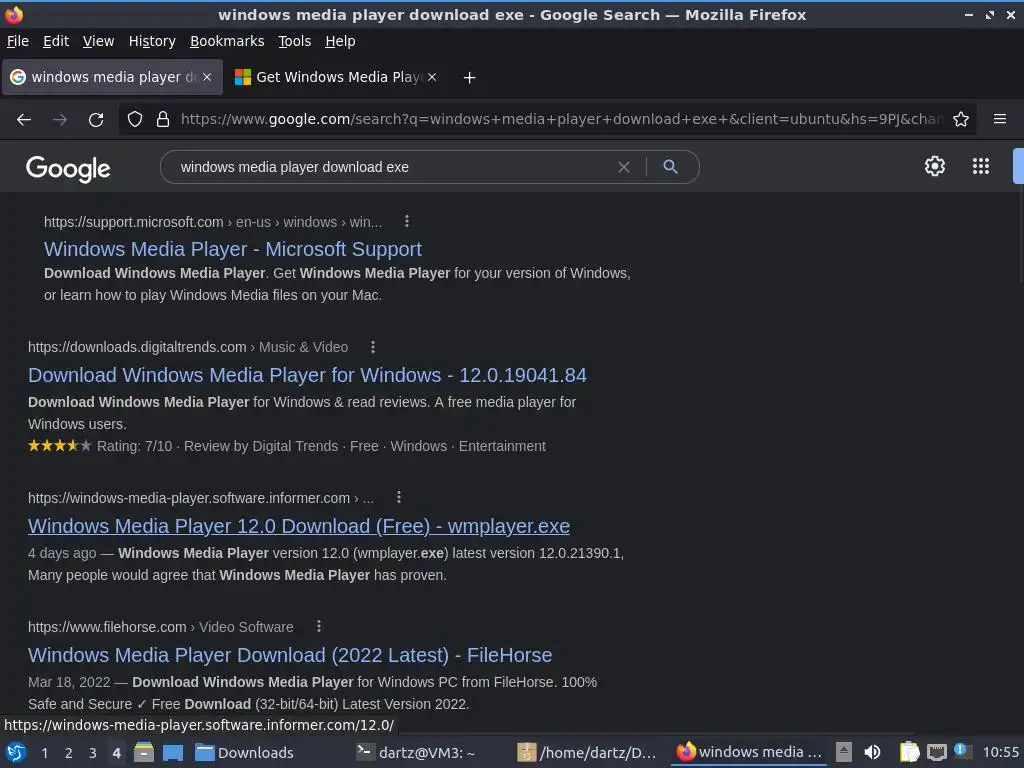Open the Edit menu

click(56, 41)
